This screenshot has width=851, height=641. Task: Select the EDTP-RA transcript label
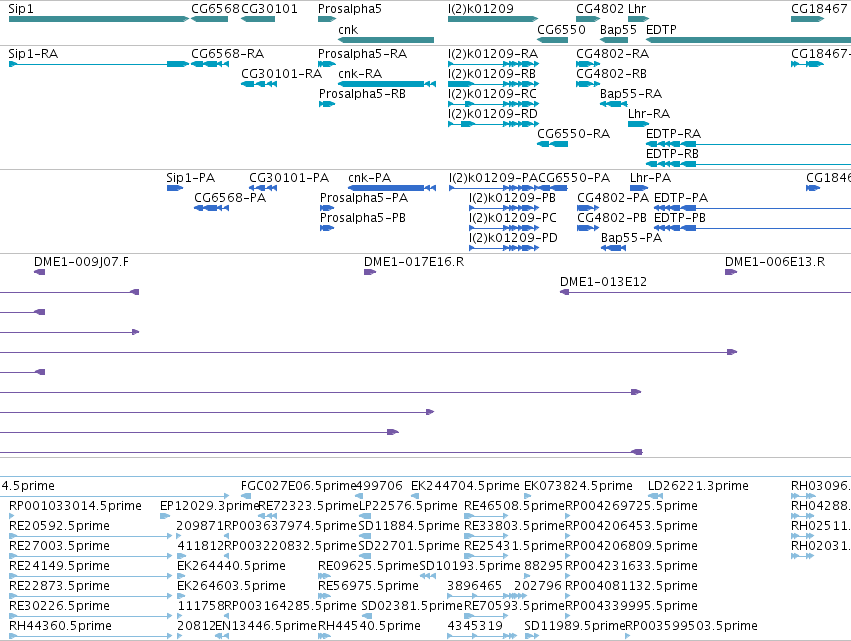674,134
